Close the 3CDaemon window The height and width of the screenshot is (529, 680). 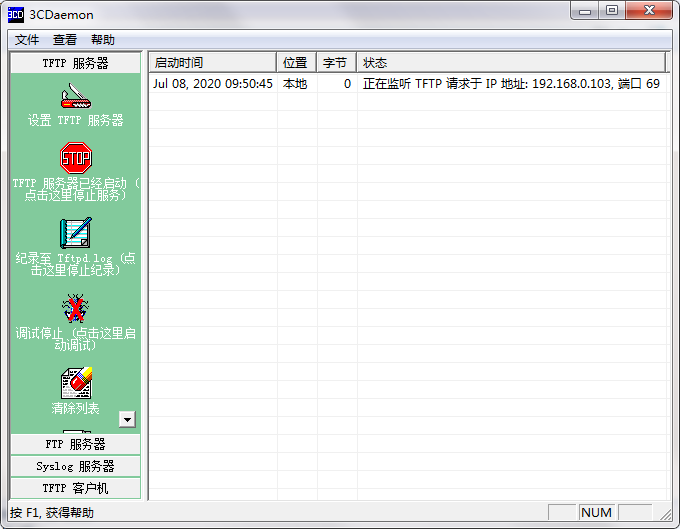tap(649, 11)
